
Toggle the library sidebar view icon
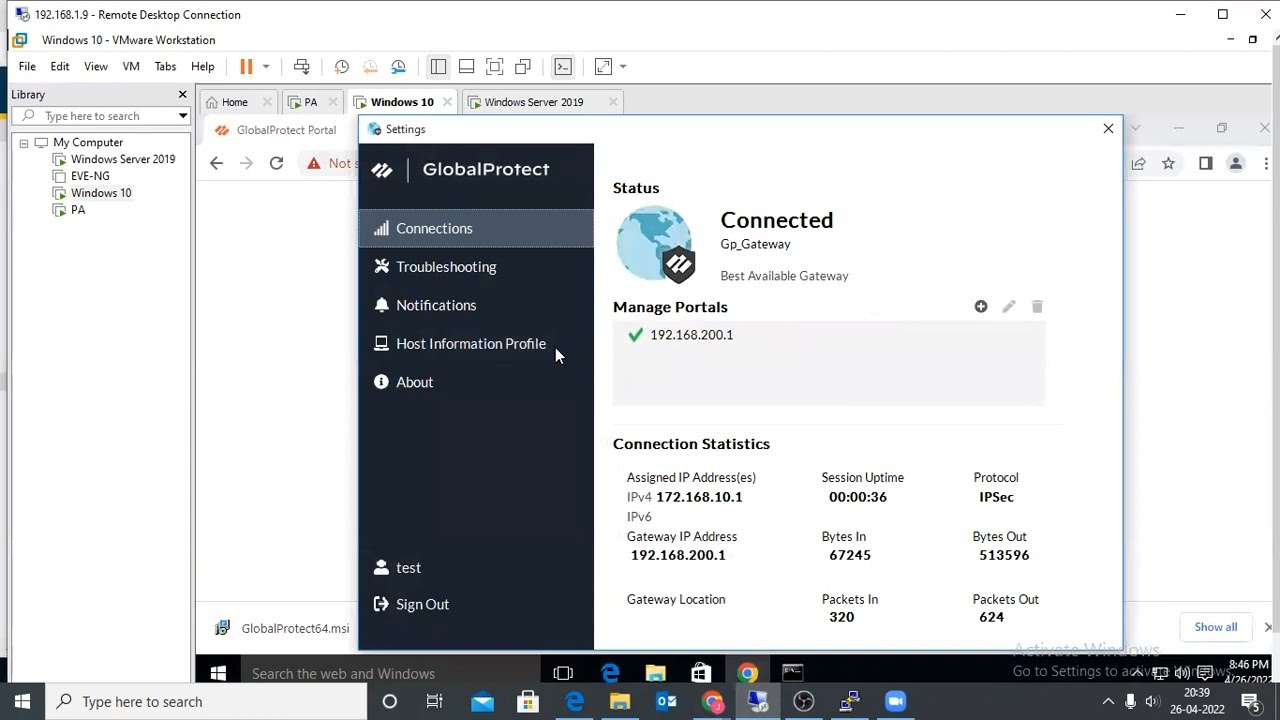pyautogui.click(x=438, y=67)
